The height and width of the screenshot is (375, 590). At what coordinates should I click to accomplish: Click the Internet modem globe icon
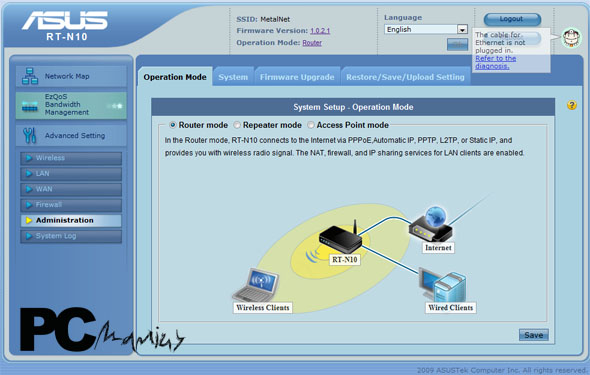pyautogui.click(x=431, y=224)
